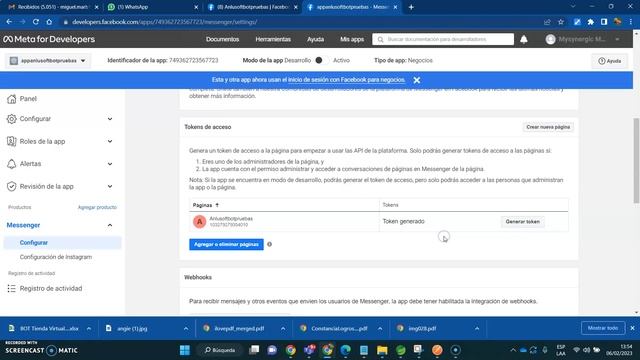Screen dimensions: 640x360
Task: Open options for img028.pdf download
Action: pyautogui.click(x=477, y=328)
